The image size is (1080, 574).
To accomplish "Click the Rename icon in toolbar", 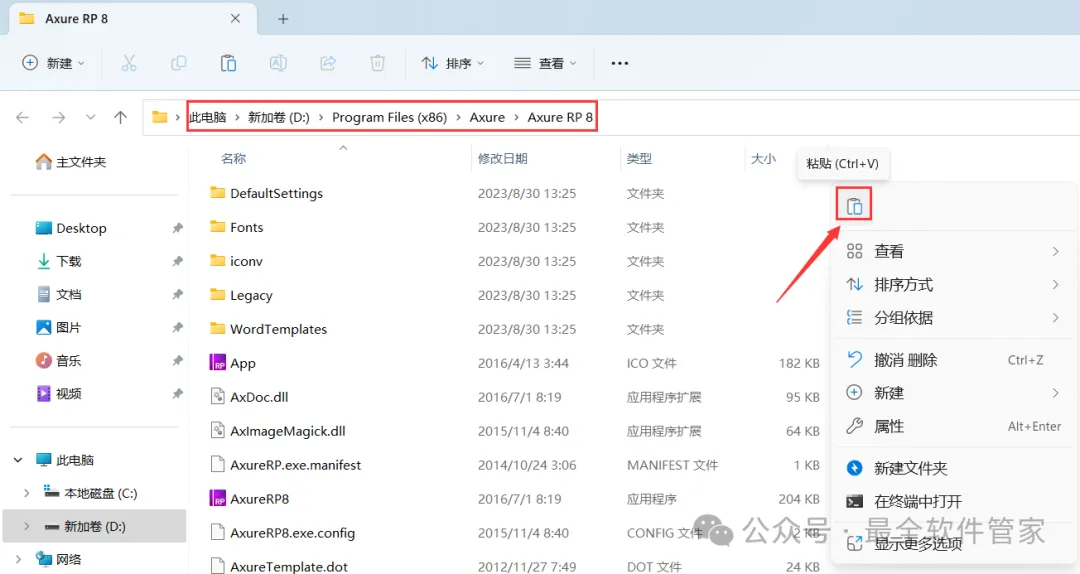I will pos(278,63).
